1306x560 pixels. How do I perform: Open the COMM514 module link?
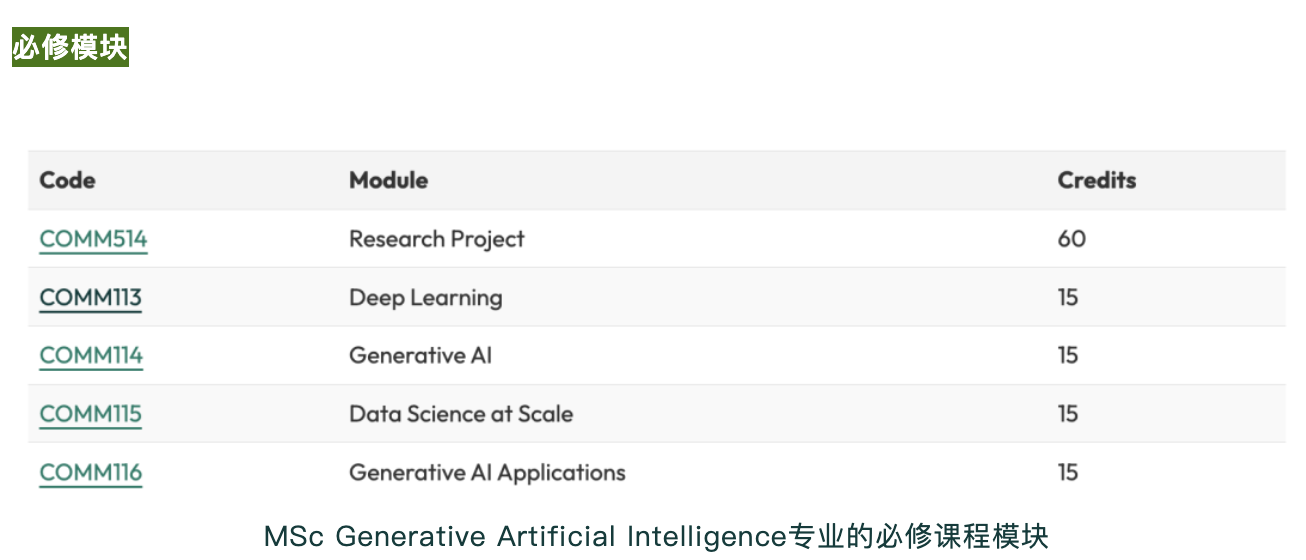click(93, 239)
